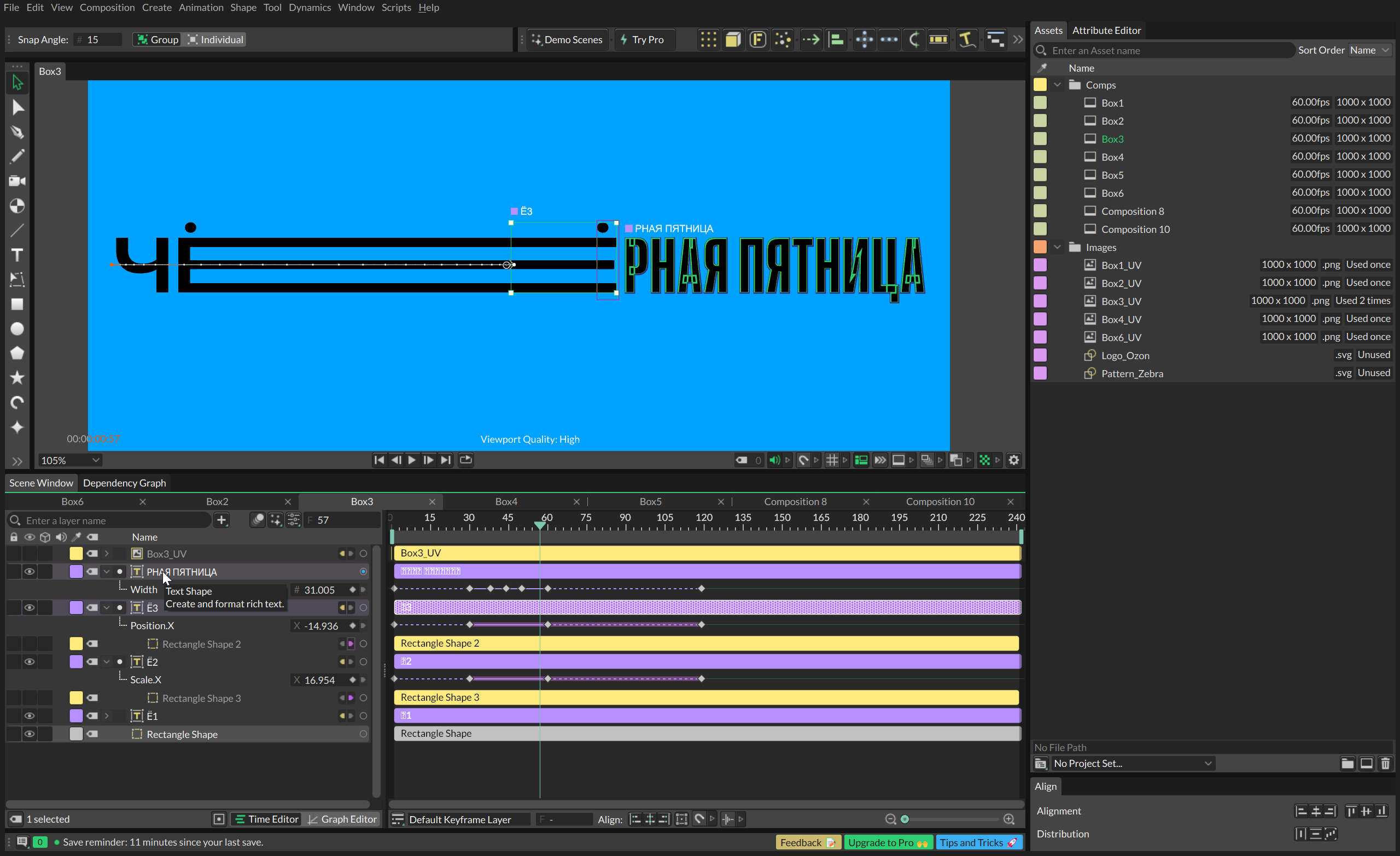1400x856 pixels.
Task: Collapse the Comps folder in Assets
Action: [x=1058, y=85]
